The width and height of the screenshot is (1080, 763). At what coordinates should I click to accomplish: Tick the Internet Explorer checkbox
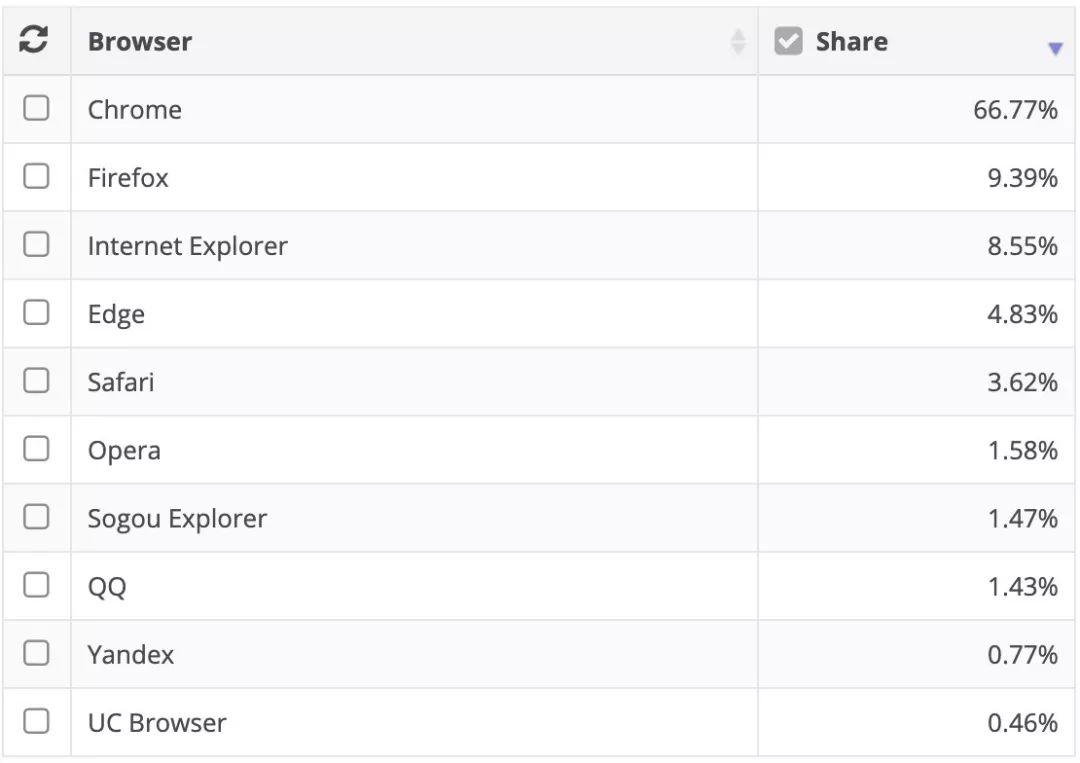pos(36,244)
